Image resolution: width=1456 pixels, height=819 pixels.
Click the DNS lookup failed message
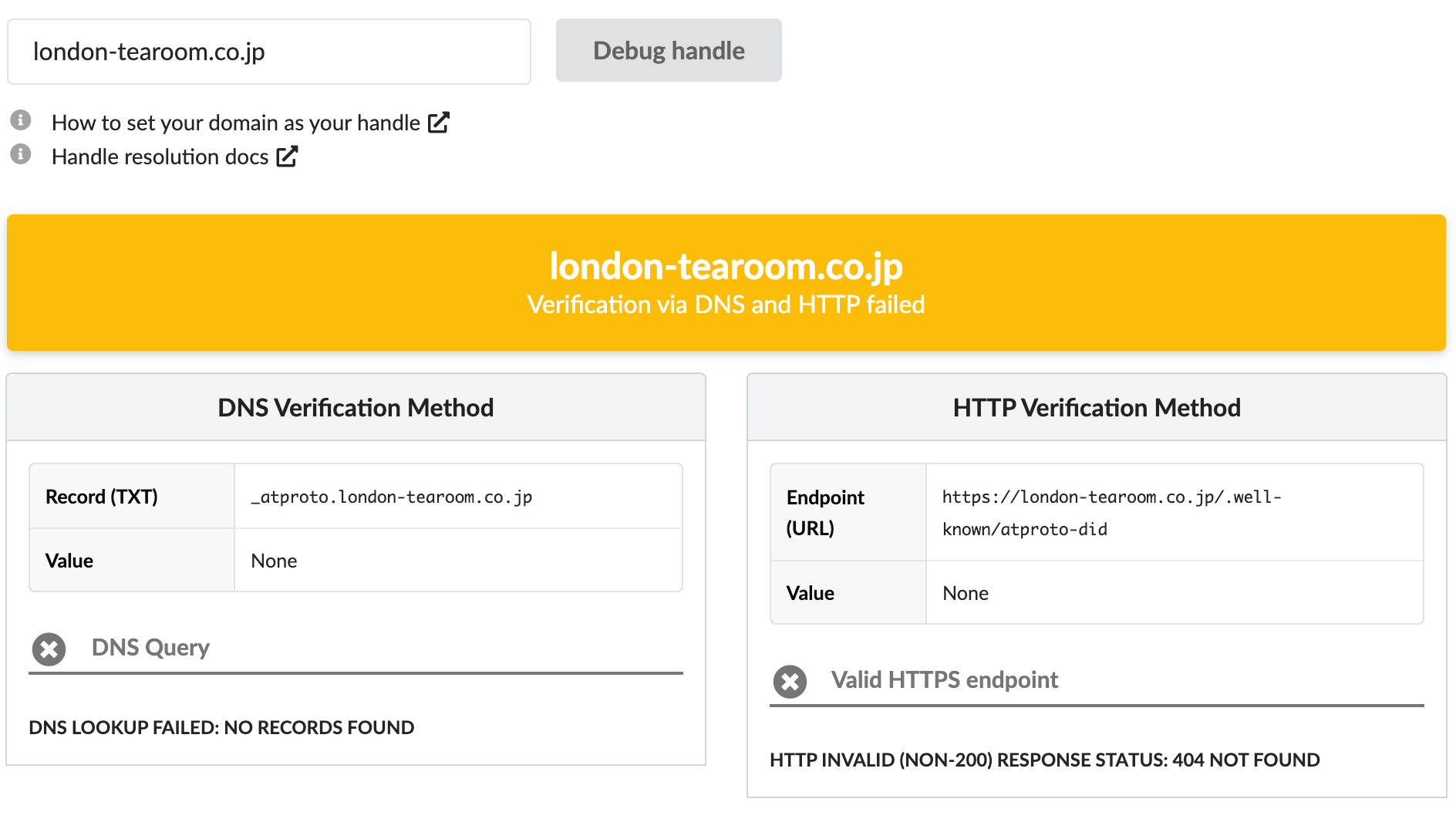tap(221, 727)
